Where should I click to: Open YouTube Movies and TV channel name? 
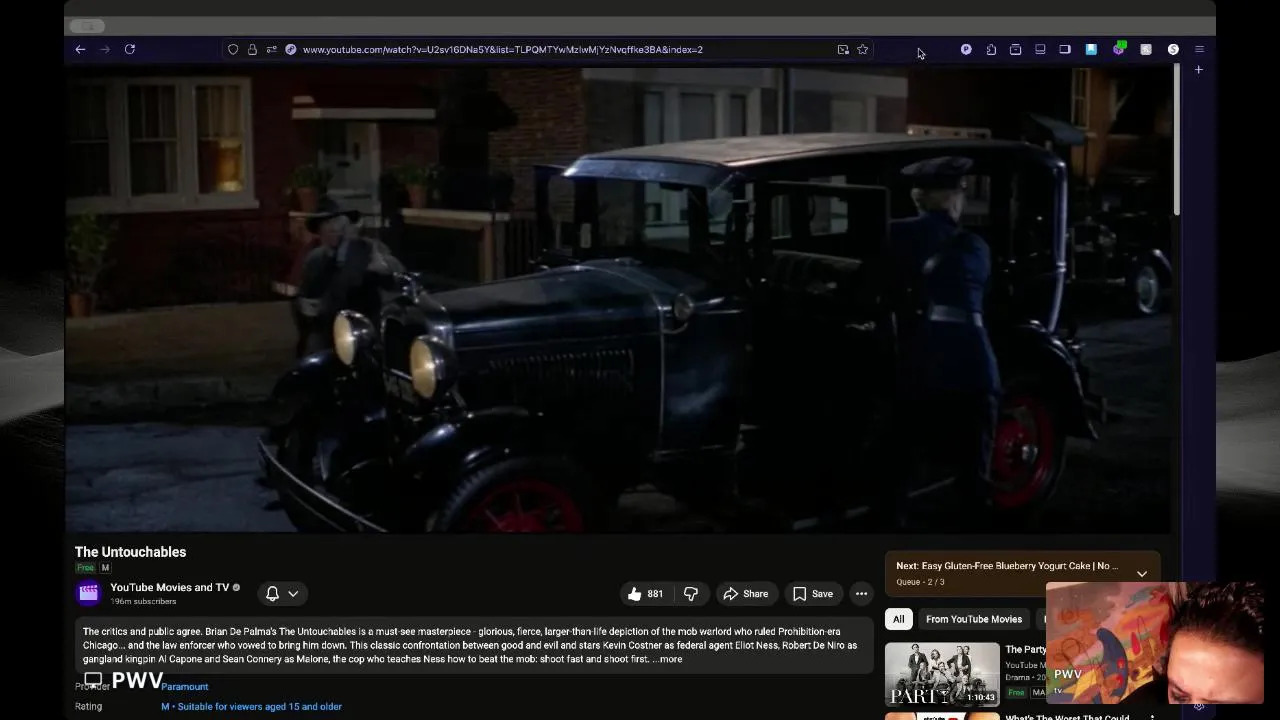tap(169, 587)
